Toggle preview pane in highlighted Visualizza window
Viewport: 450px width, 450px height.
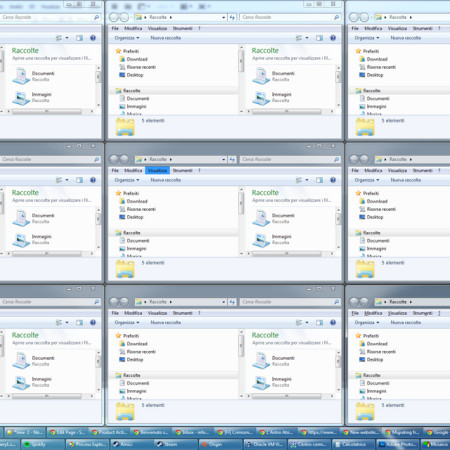pyautogui.click(x=319, y=180)
